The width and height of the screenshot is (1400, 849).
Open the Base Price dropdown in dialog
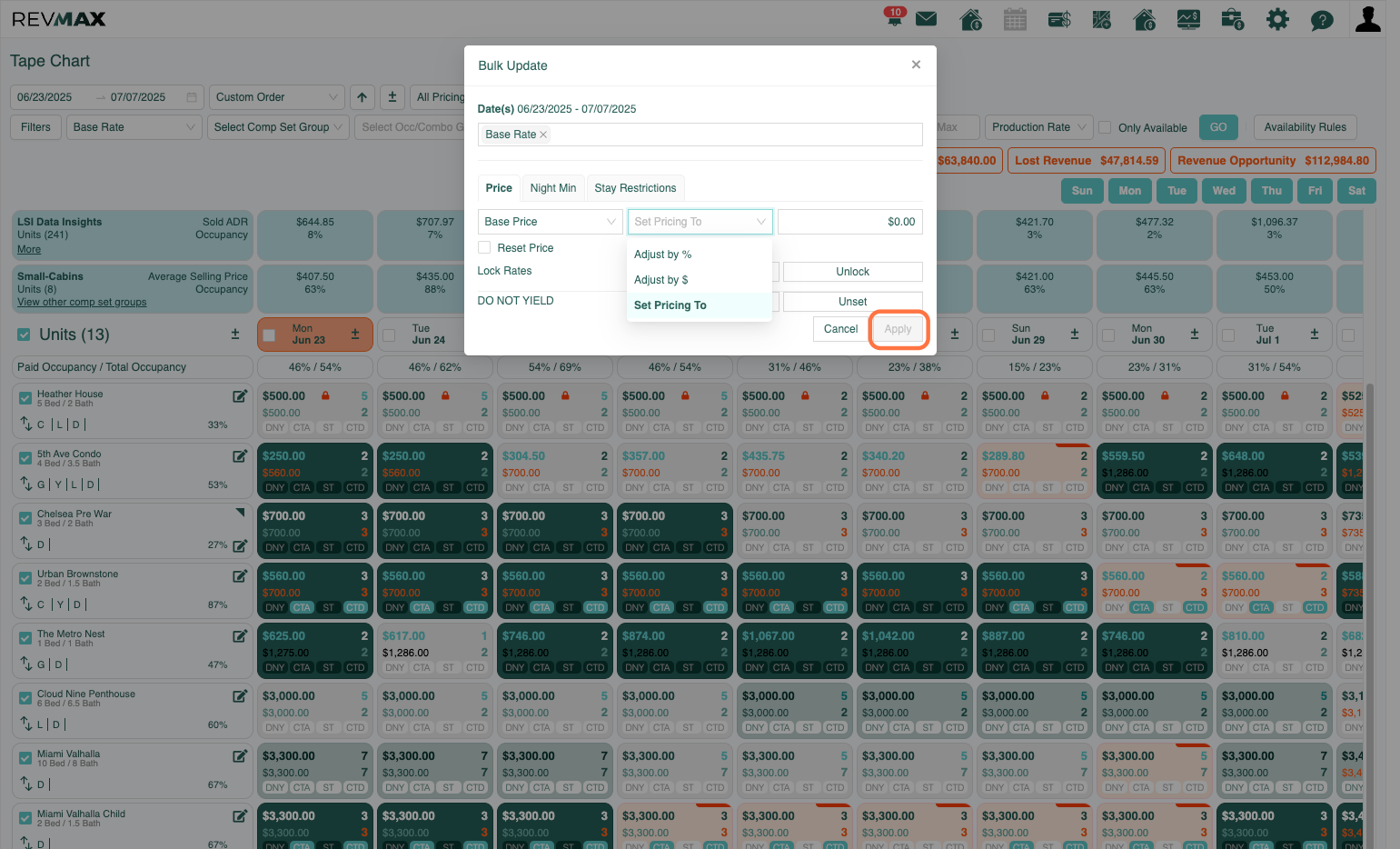[551, 222]
